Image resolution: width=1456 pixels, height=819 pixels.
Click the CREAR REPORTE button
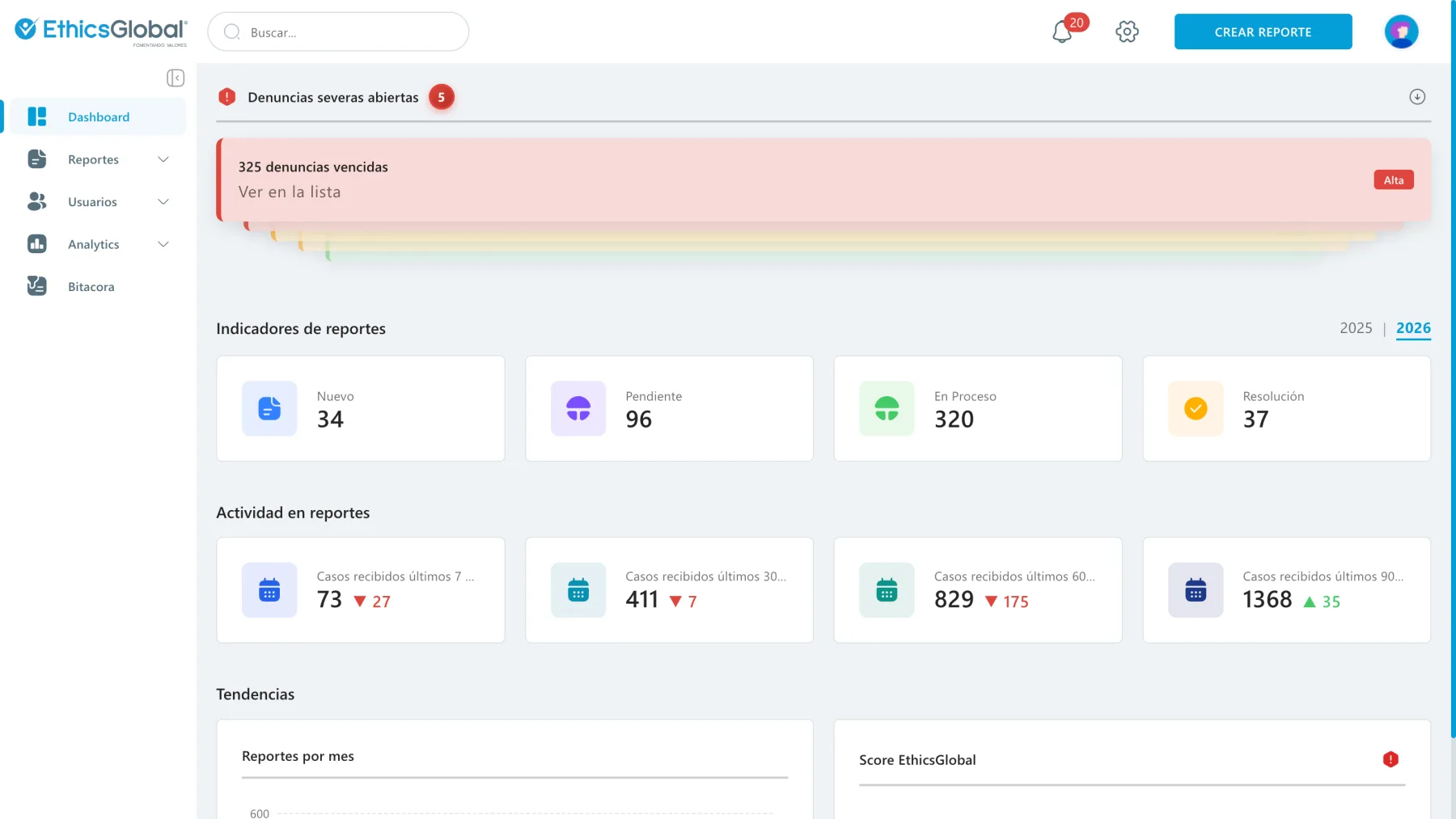click(1263, 32)
